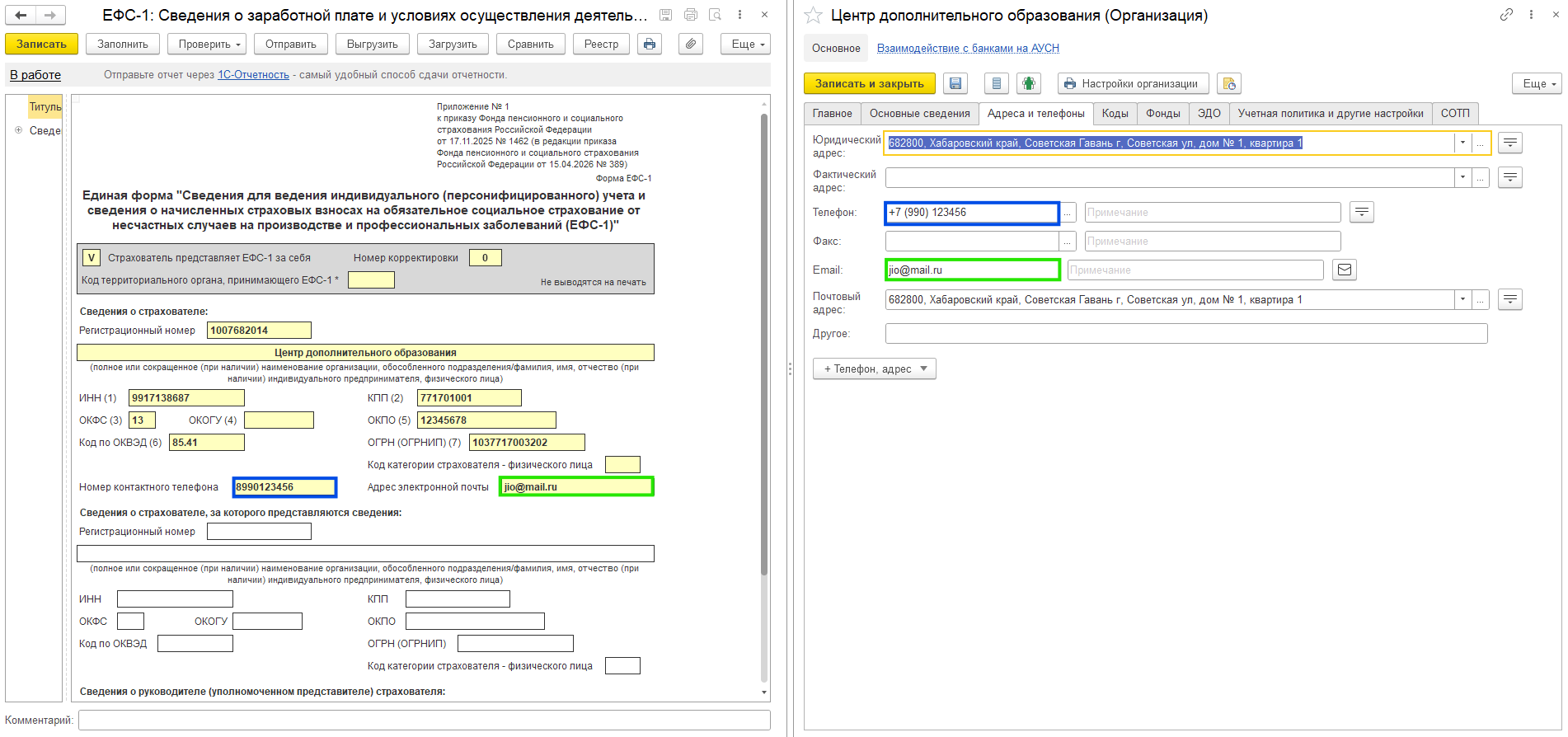1568x737 pixels.
Task: Open Взаимодействие с банками на АУСН link
Action: point(968,48)
